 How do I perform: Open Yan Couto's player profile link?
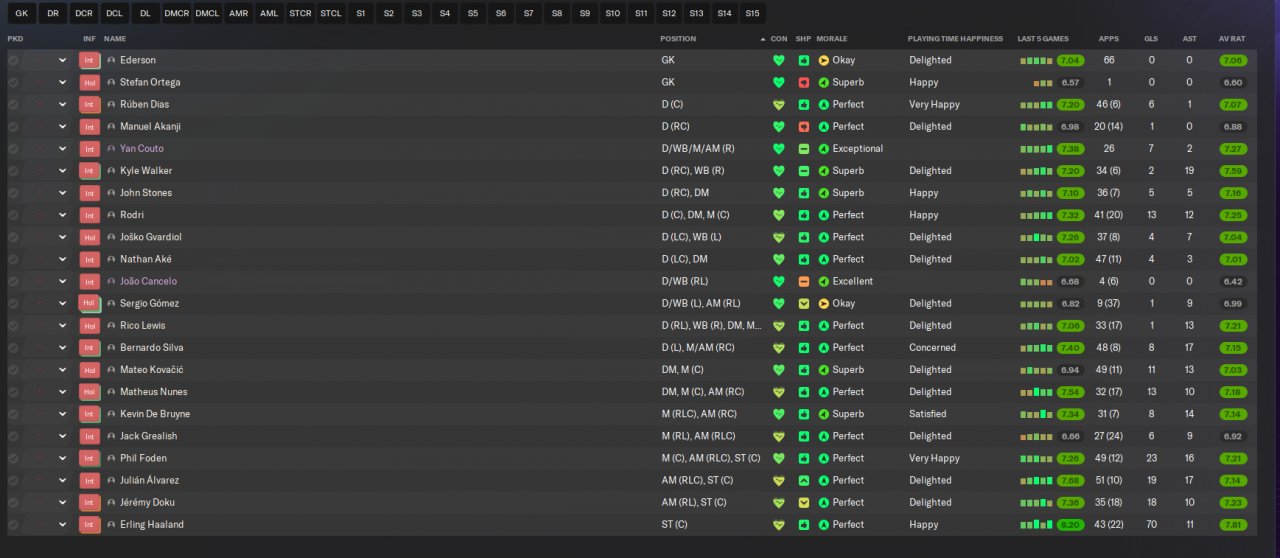tap(141, 149)
